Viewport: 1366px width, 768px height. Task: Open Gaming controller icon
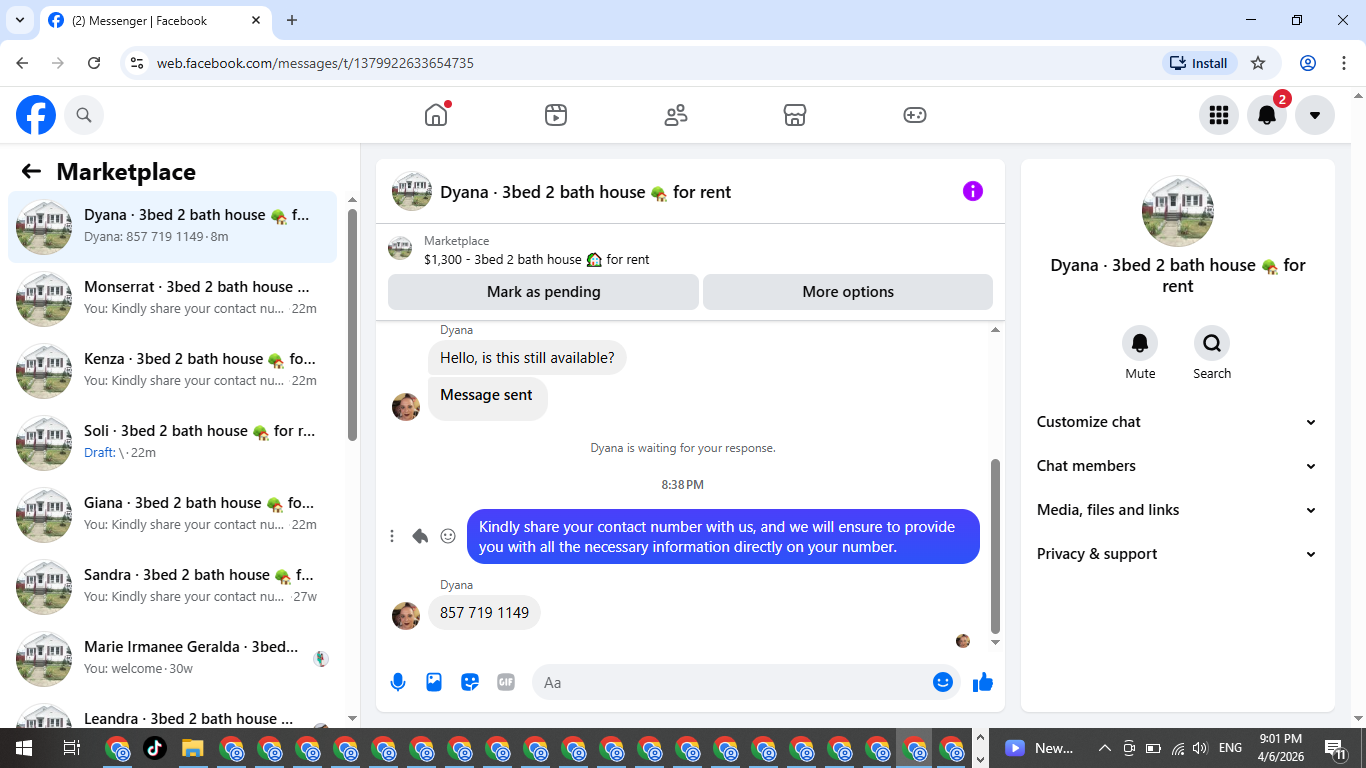coord(915,115)
